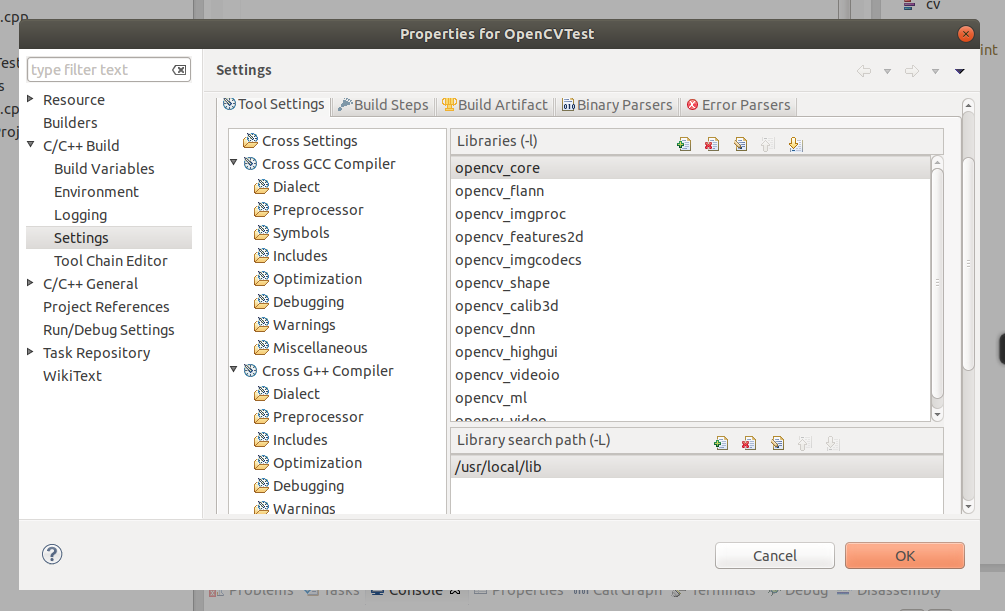This screenshot has width=1005, height=611.
Task: Open the Binary Parsers tab
Action: (x=617, y=105)
